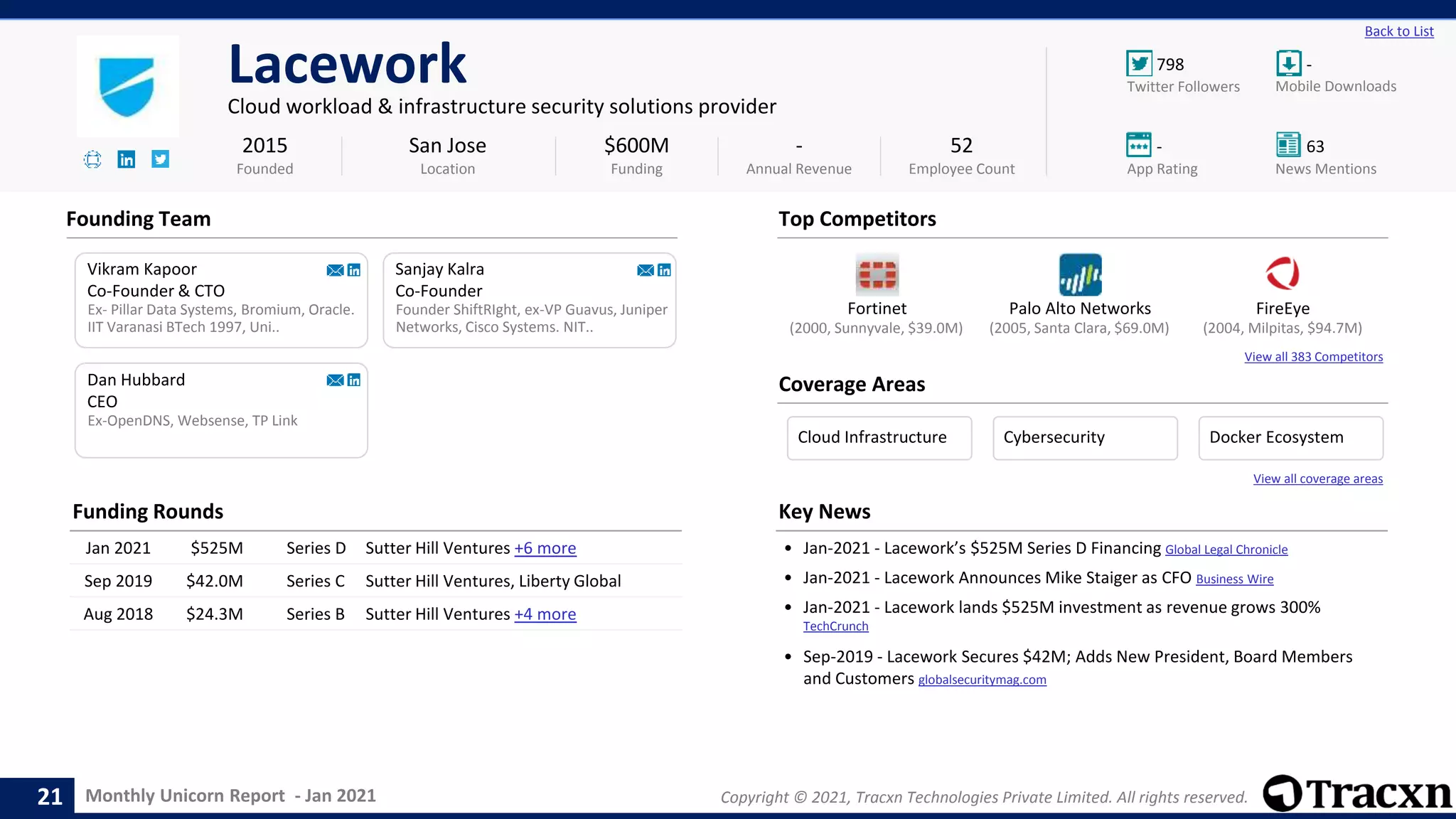Click the Mike Staiger CFO news headline
Viewport: 1456px width, 819px height.
coord(997,578)
